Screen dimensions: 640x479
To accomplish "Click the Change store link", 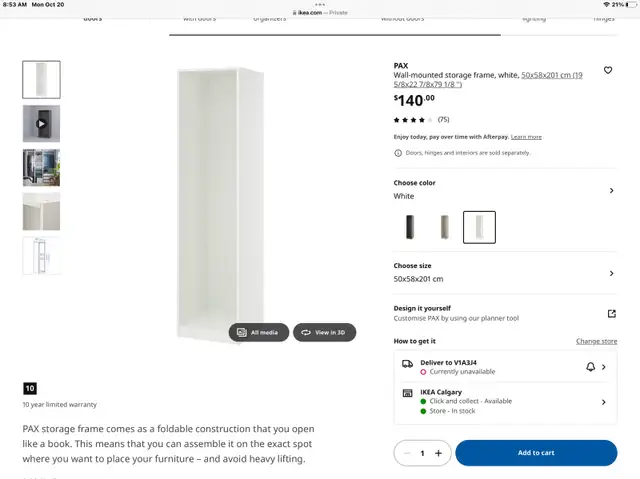I will pos(596,341).
